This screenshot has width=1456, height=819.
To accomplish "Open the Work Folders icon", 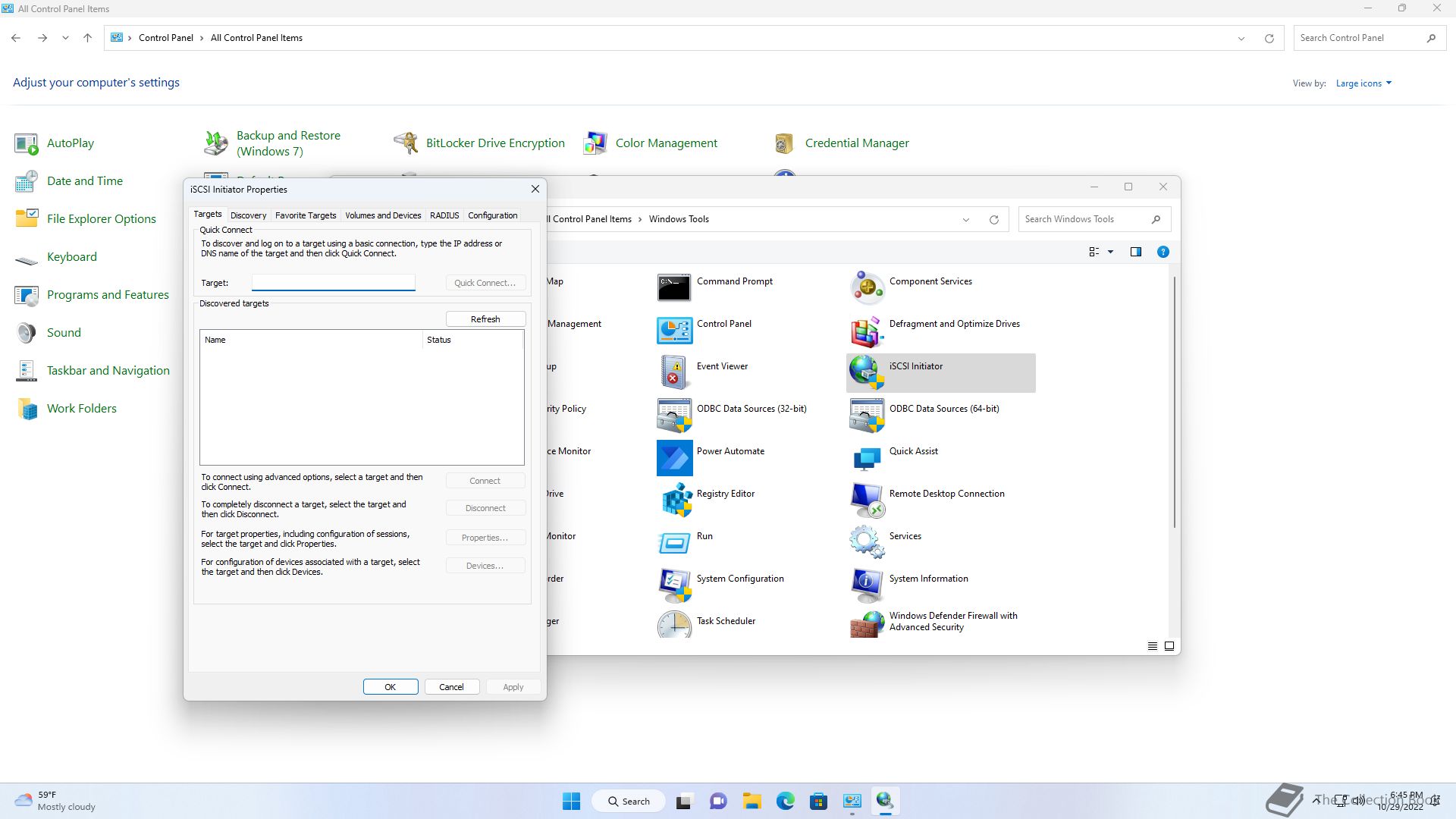I will pyautogui.click(x=27, y=409).
